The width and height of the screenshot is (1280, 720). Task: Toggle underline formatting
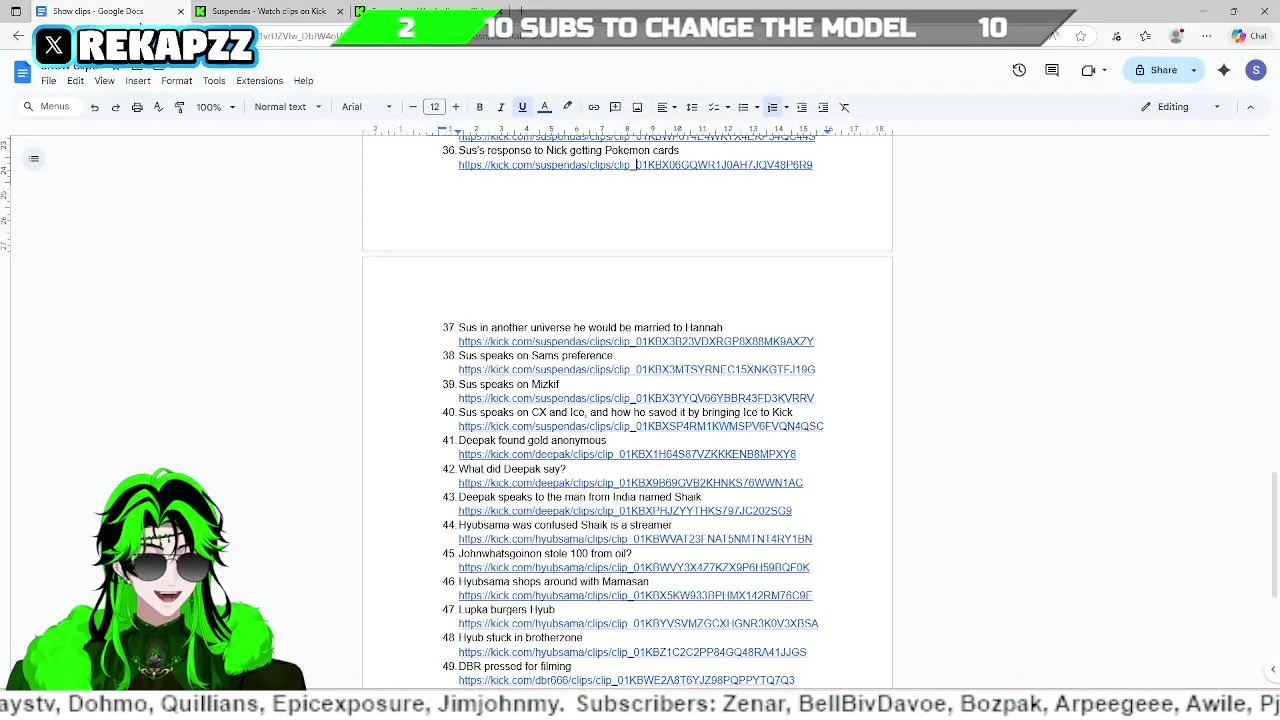(x=522, y=107)
